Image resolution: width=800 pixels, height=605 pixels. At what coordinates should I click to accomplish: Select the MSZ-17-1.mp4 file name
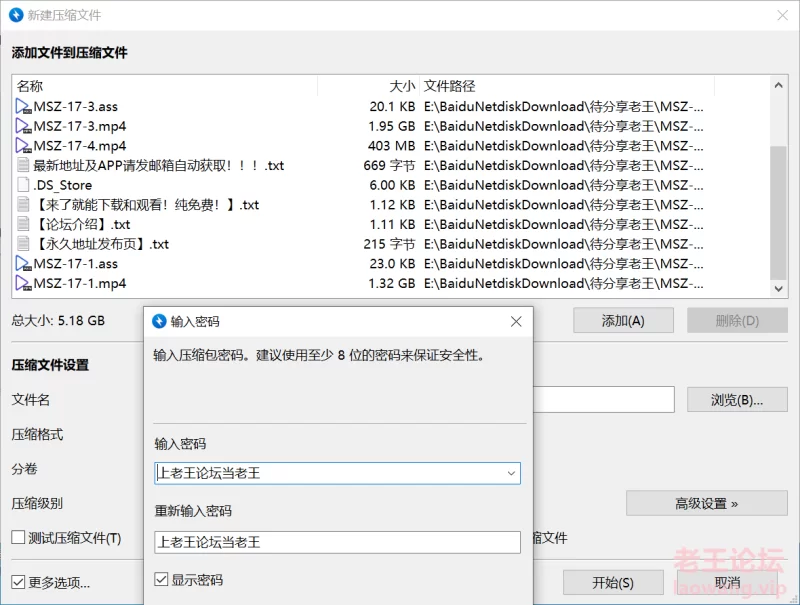80,283
